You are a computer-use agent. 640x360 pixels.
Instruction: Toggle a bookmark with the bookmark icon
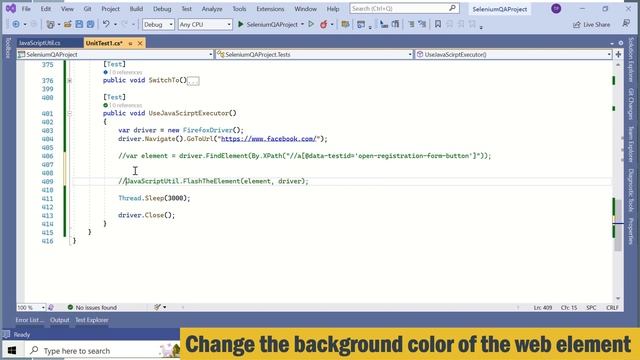[438, 24]
